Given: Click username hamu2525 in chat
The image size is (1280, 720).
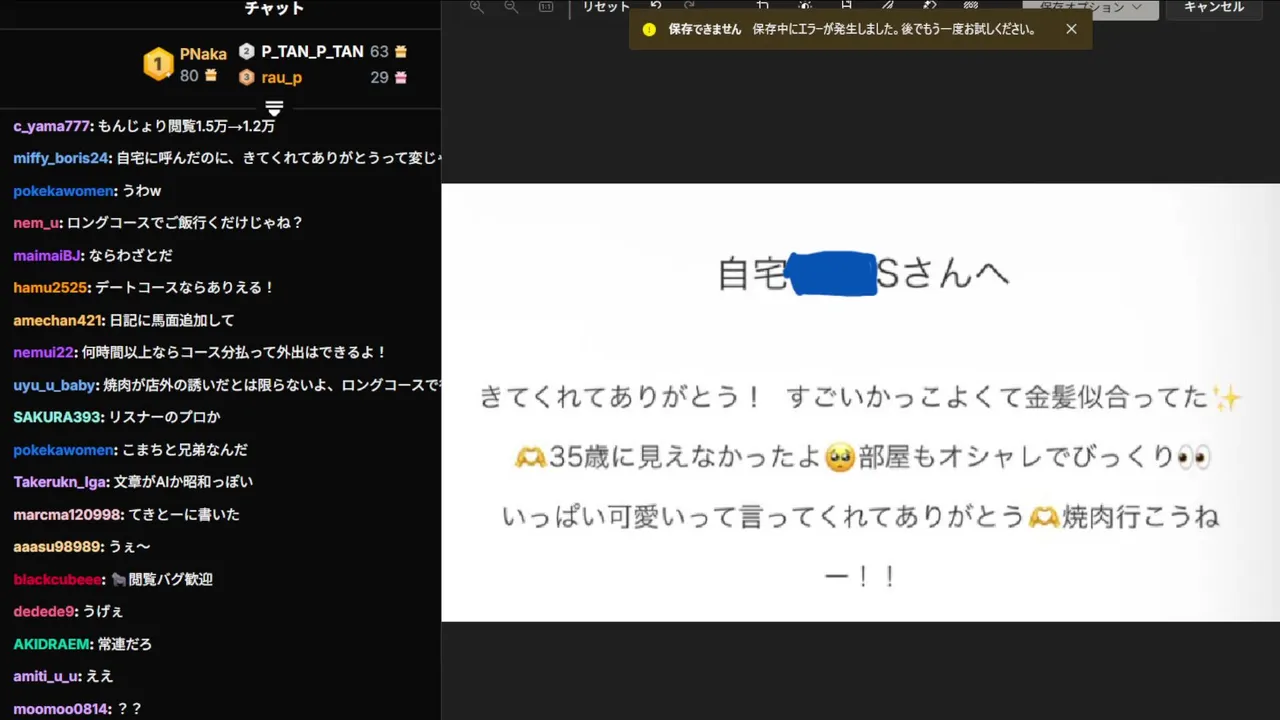Looking at the screenshot, I should point(52,287).
